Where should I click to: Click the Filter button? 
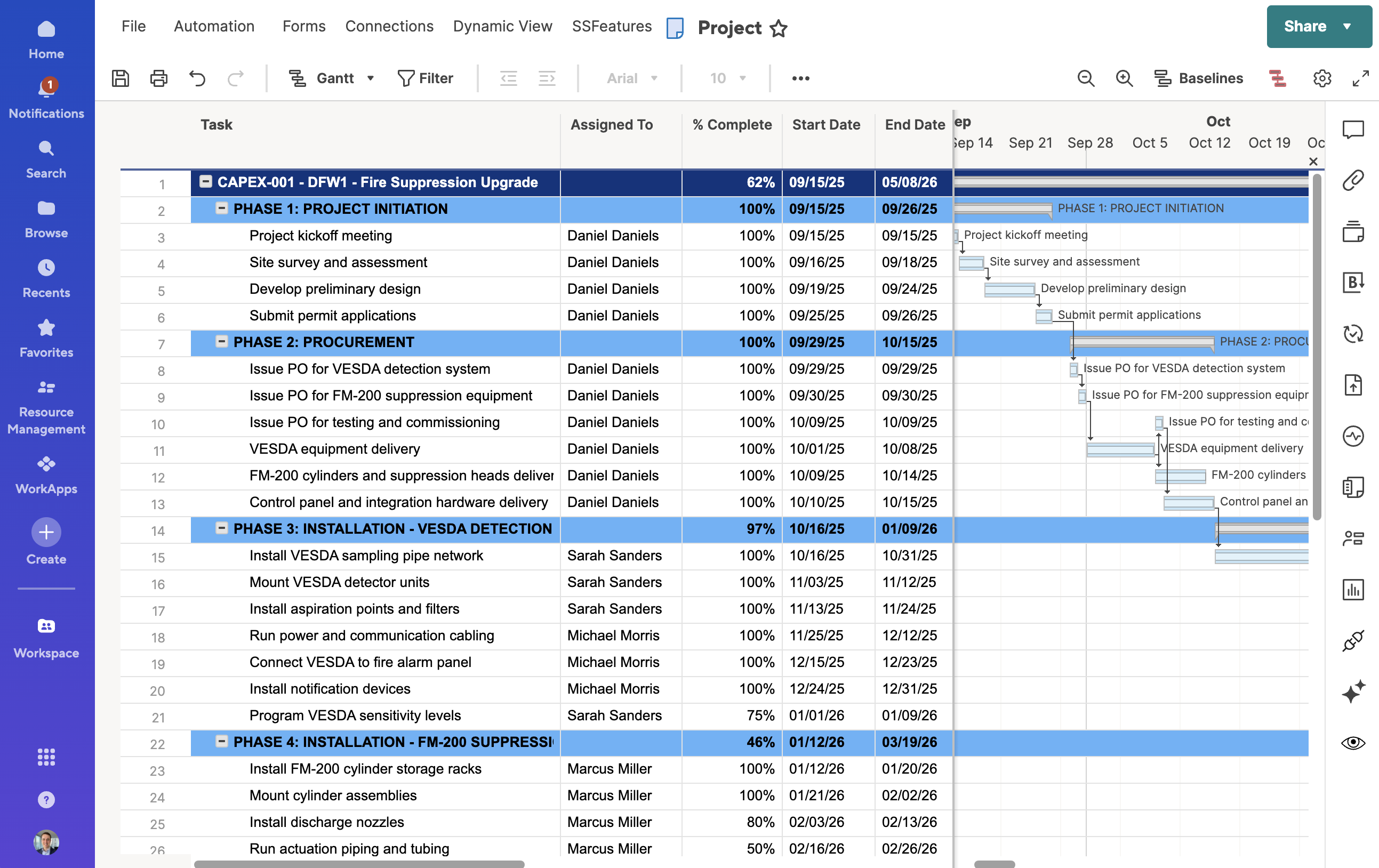(x=425, y=78)
